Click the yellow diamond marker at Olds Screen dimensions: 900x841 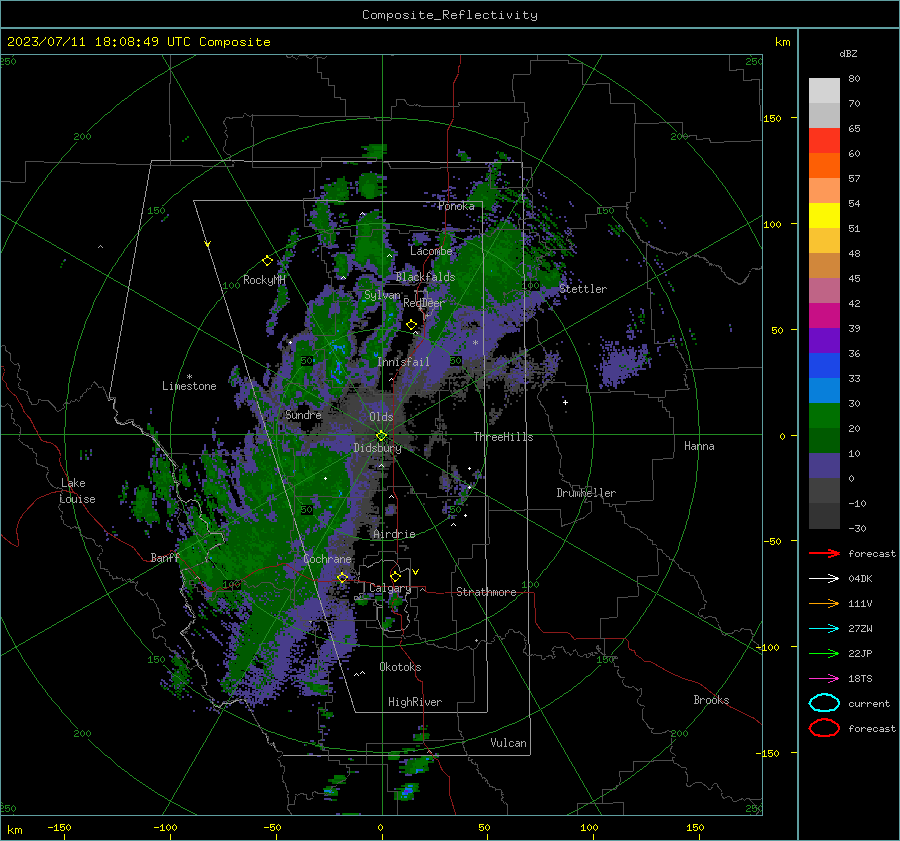381,436
